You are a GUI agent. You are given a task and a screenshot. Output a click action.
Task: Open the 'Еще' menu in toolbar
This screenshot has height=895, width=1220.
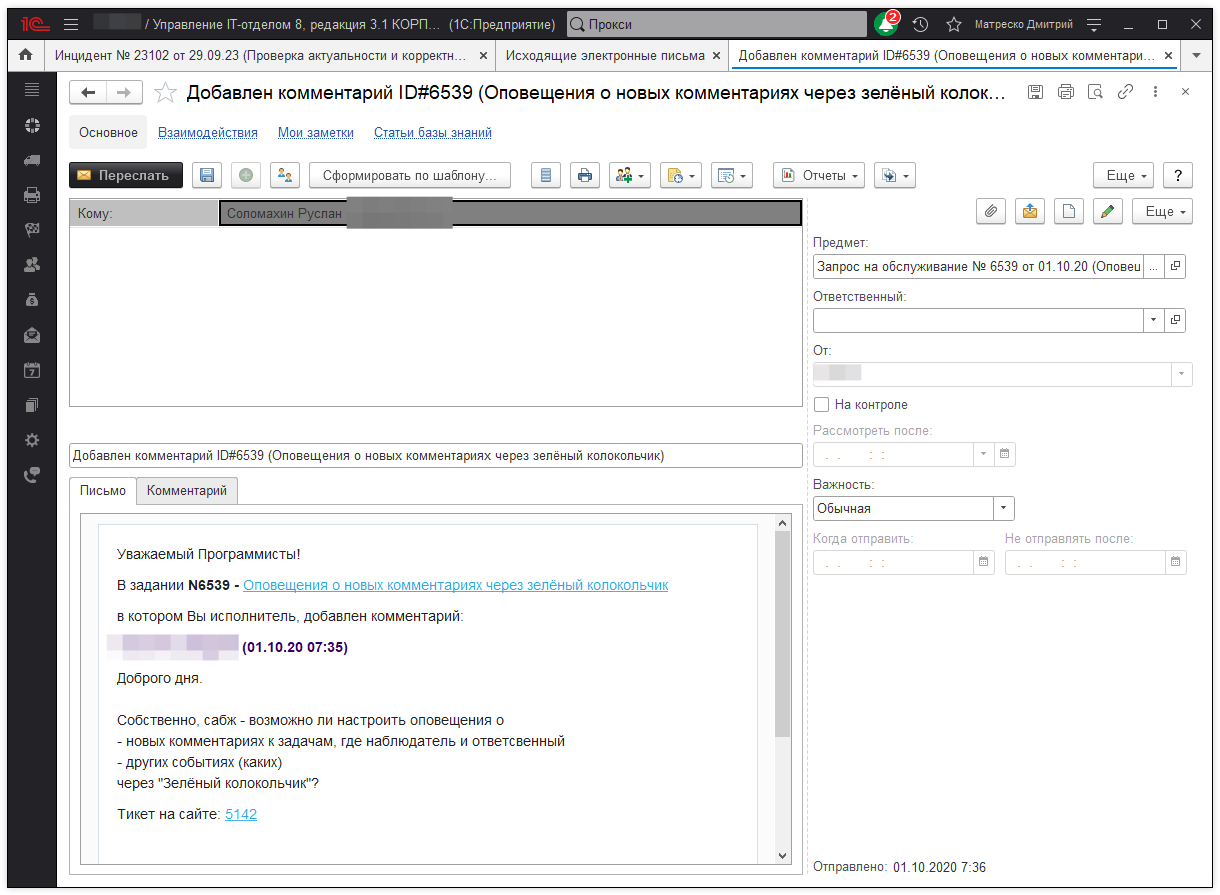pos(1124,175)
